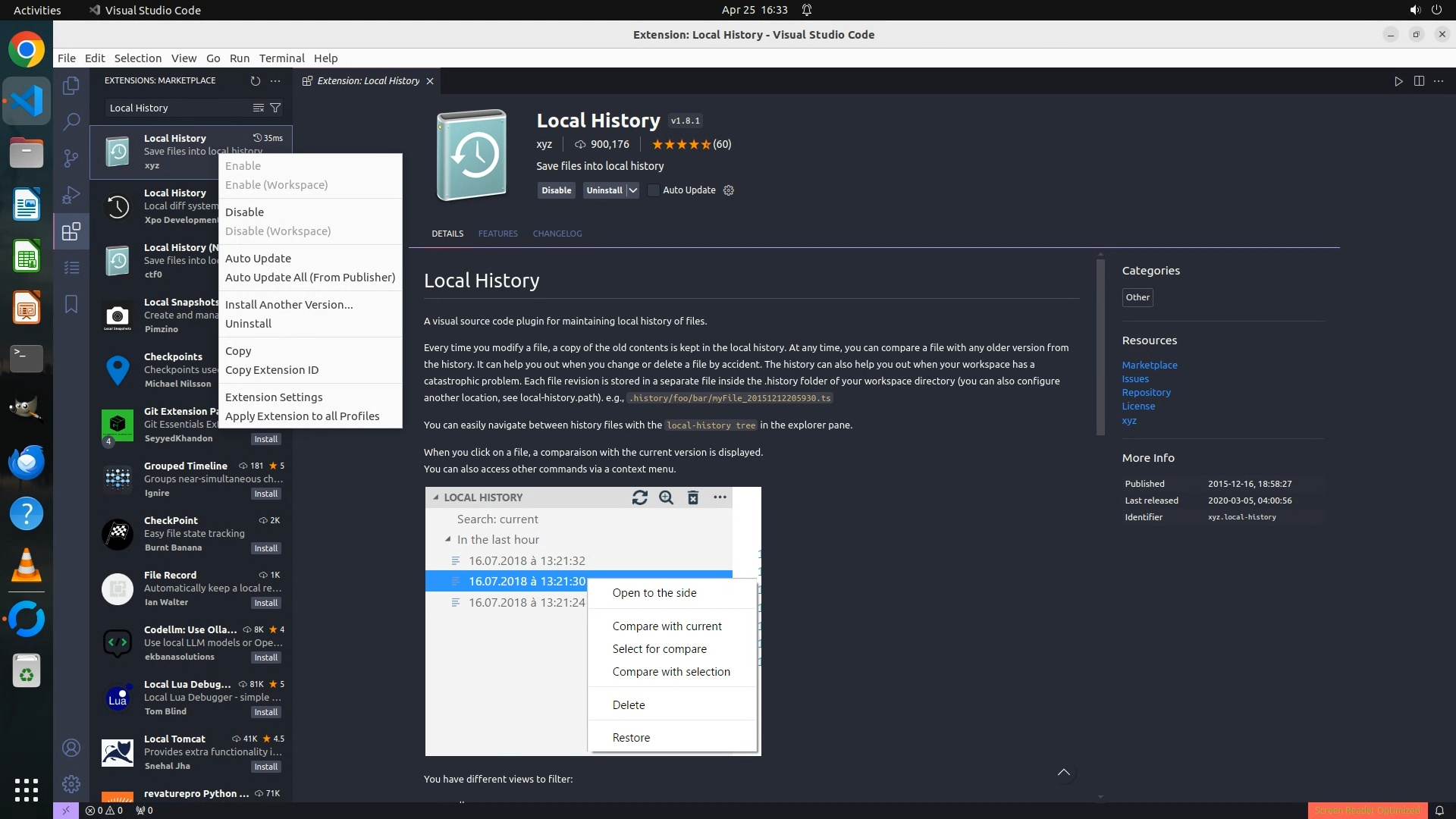Refresh the extensions marketplace list

click(256, 80)
